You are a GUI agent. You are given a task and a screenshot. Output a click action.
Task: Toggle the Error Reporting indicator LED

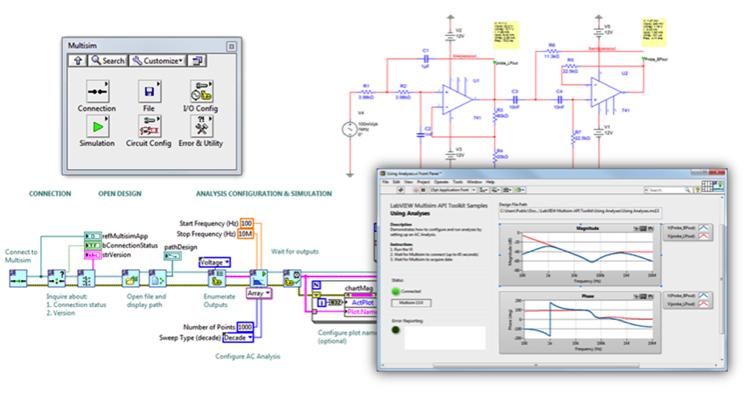coord(396,330)
